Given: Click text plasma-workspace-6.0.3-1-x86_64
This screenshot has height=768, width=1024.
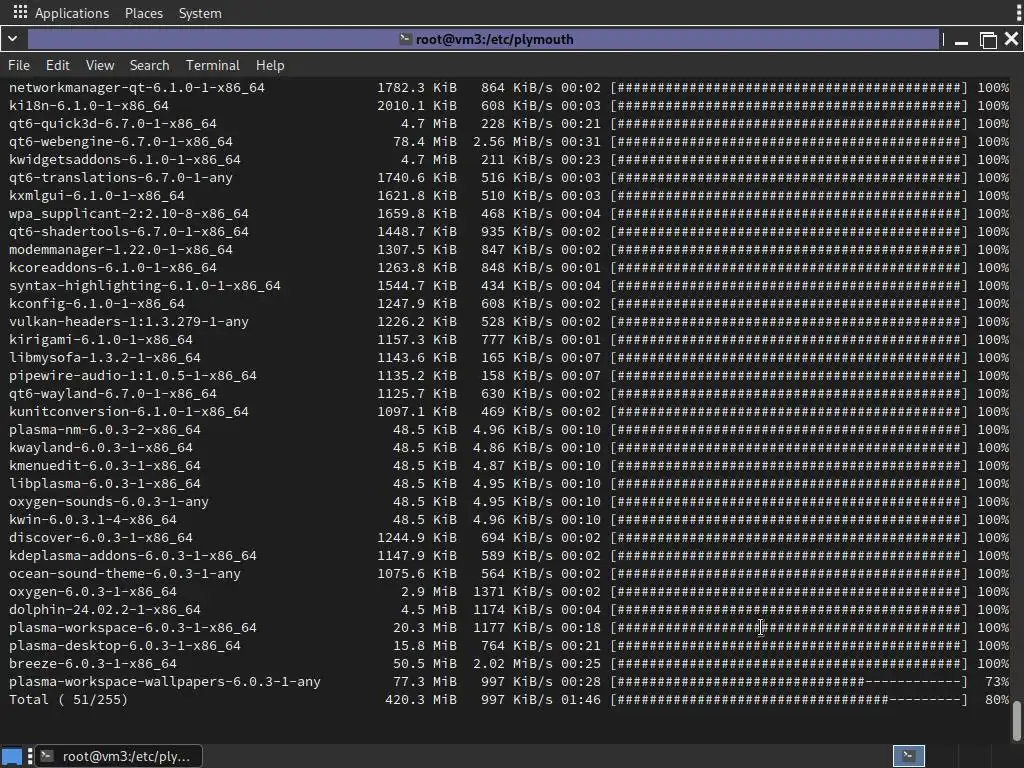Looking at the screenshot, I should pyautogui.click(x=133, y=628).
